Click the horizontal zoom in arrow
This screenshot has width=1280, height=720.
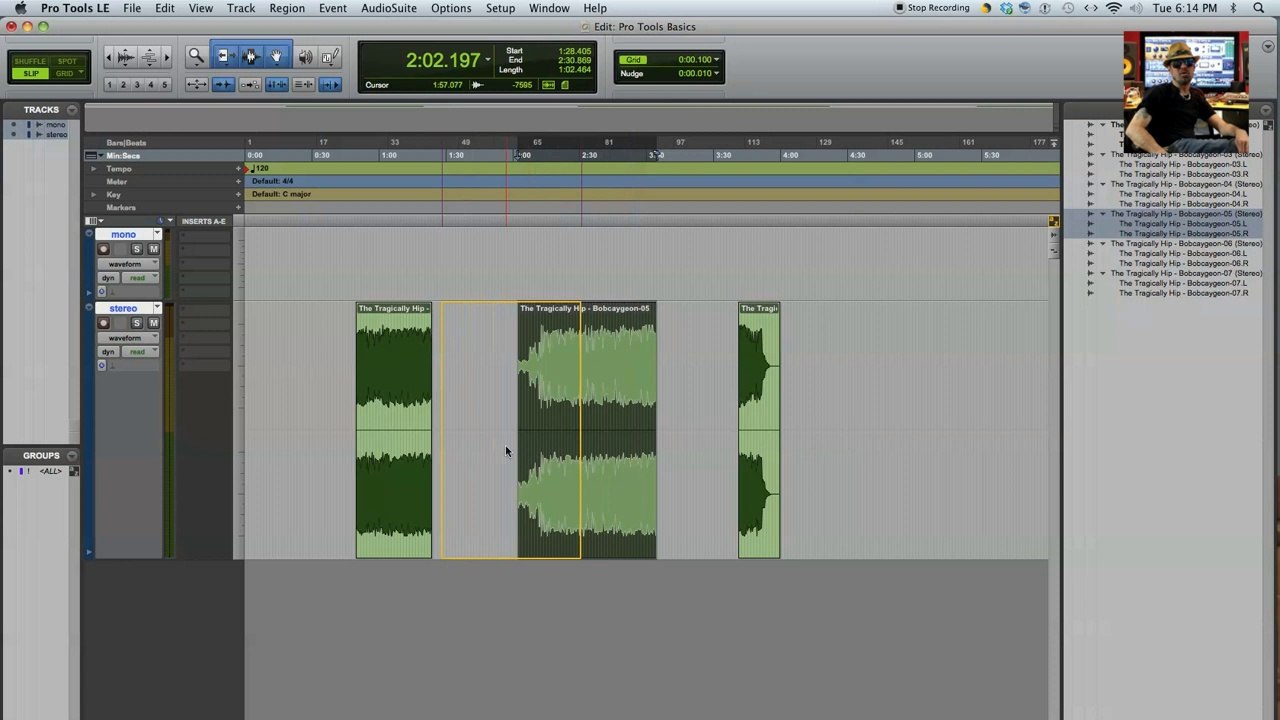click(x=167, y=58)
